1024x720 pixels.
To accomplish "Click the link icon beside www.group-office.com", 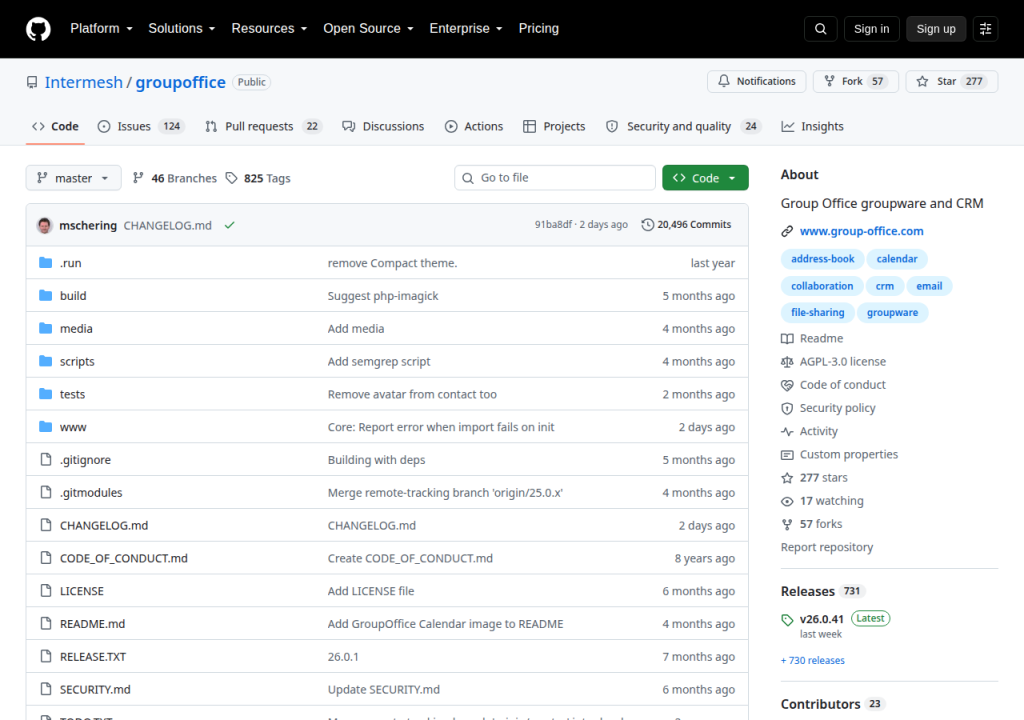I will pos(787,231).
